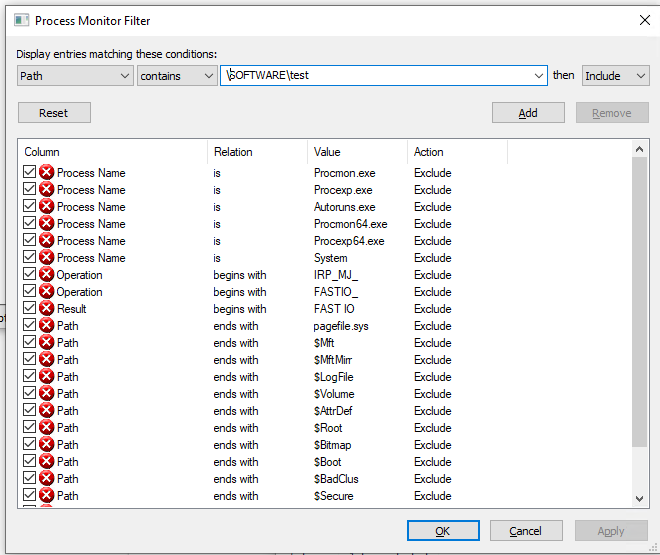The height and width of the screenshot is (555, 660).
Task: Click red exclude icon for $Volume row
Action: tap(47, 393)
